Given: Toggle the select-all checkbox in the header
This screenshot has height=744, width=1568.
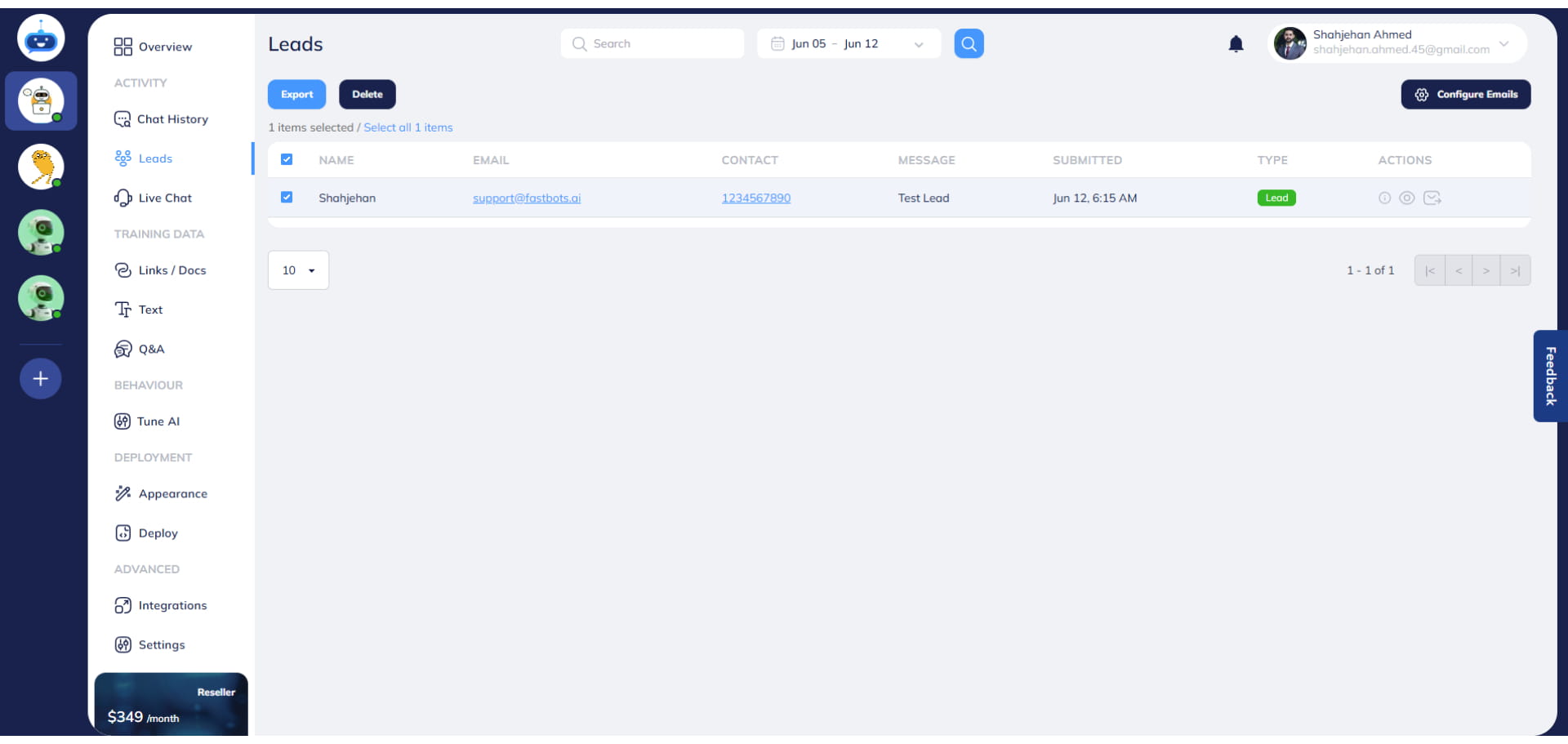Looking at the screenshot, I should click(287, 159).
